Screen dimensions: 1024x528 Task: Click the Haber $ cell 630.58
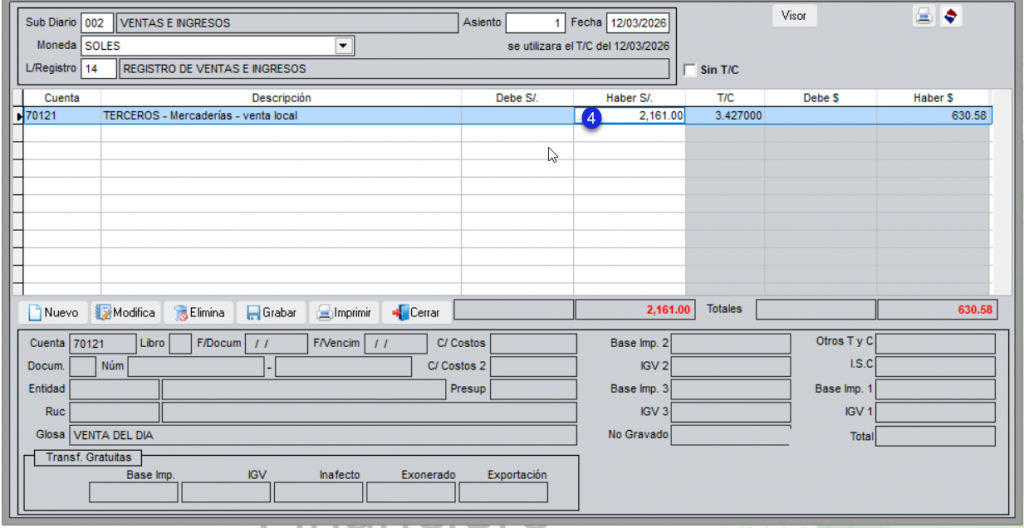[935, 116]
